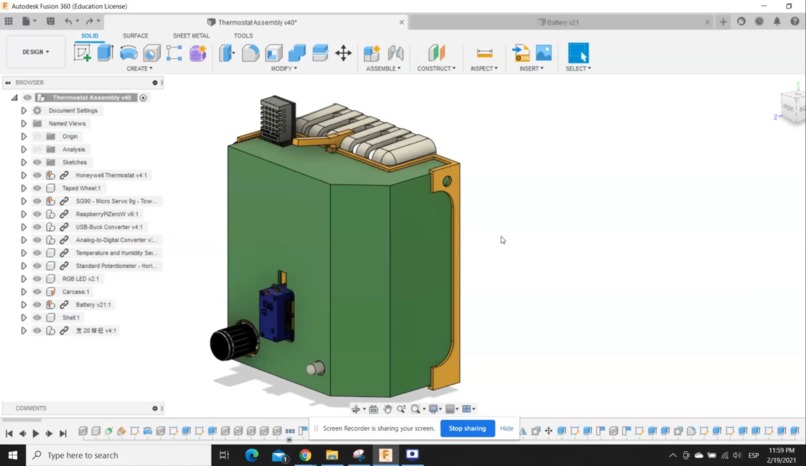Viewport: 806px width, 466px height.
Task: Hide the Carcass:1 component
Action: [37, 291]
